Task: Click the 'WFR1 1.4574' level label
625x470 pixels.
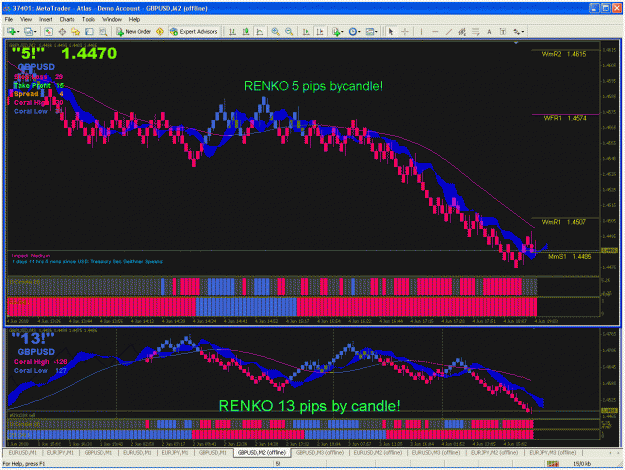Action: pyautogui.click(x=565, y=118)
